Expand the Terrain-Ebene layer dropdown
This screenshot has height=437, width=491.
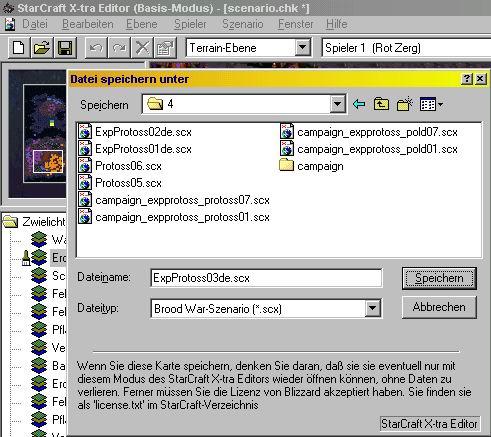click(302, 48)
